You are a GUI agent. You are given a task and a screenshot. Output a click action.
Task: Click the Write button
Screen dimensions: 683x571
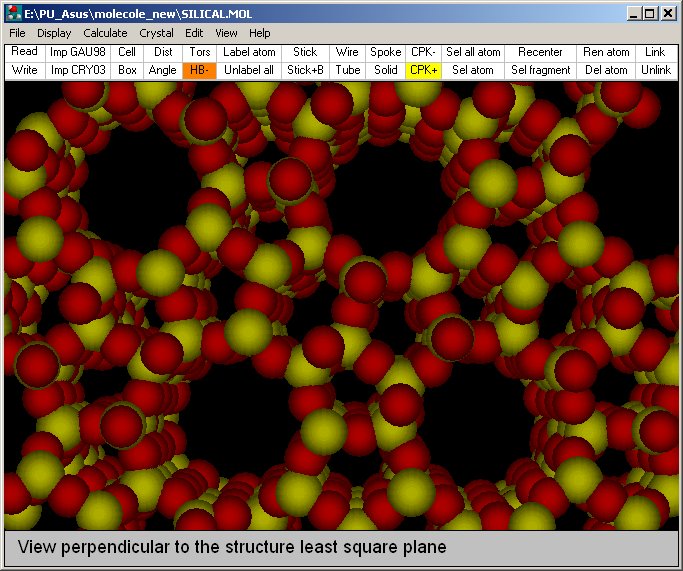point(24,70)
